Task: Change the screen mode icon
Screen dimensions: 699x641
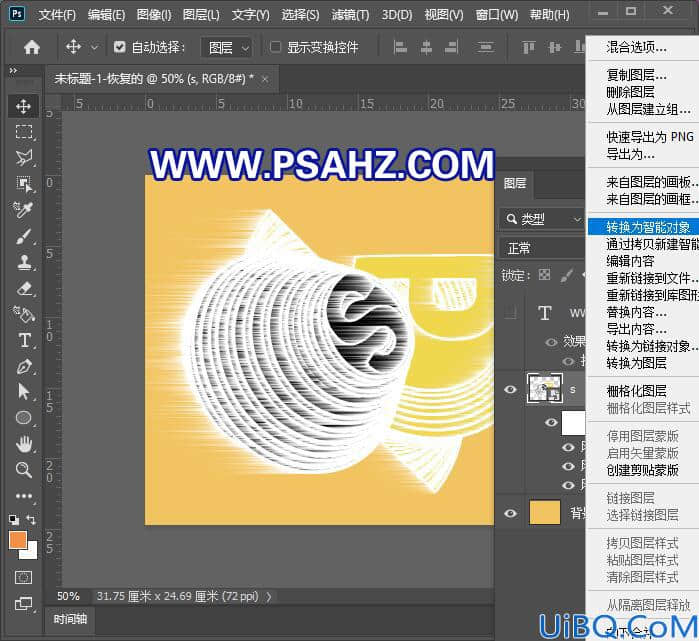Action: click(23, 604)
